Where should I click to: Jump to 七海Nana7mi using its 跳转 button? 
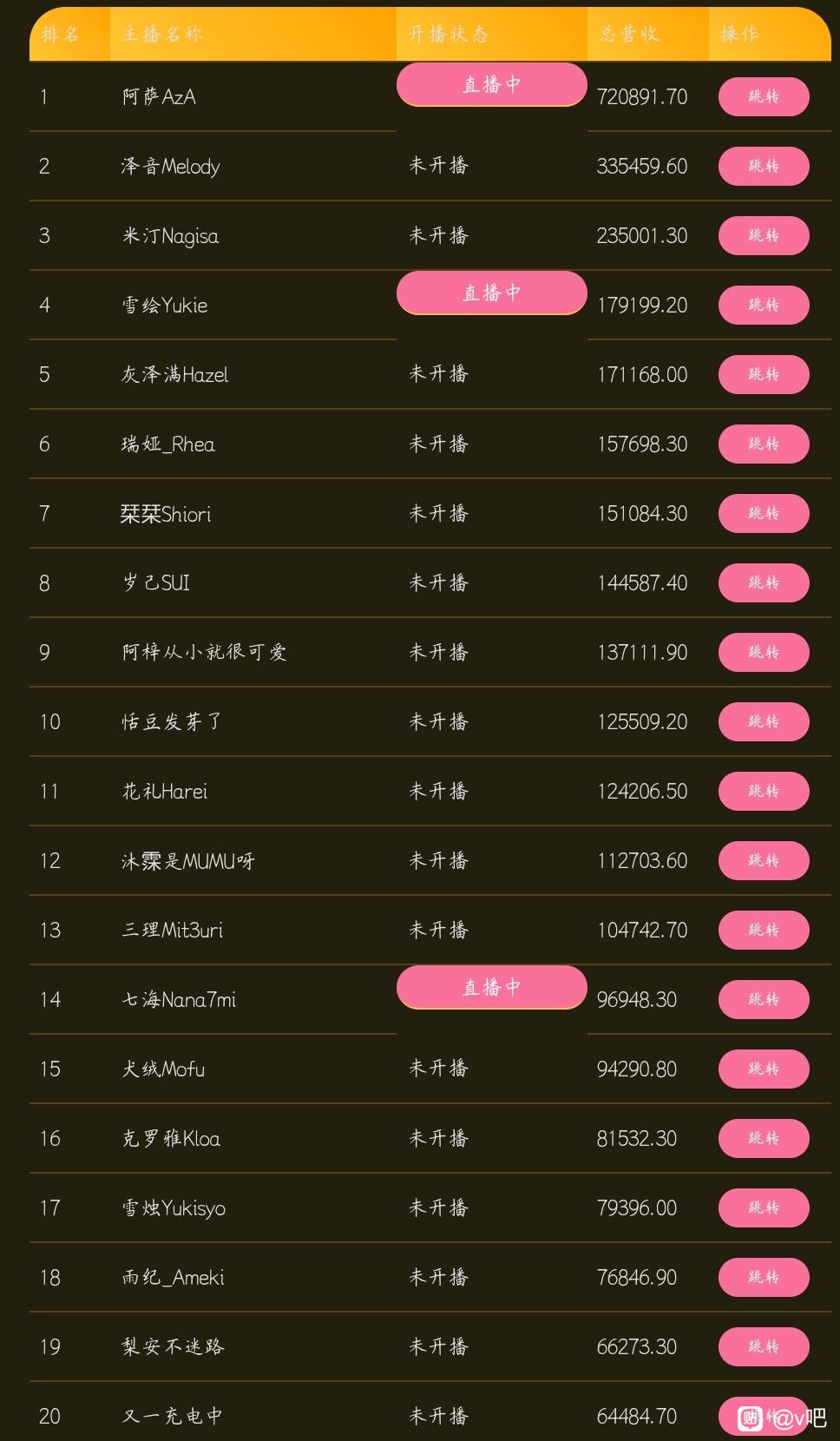click(764, 999)
